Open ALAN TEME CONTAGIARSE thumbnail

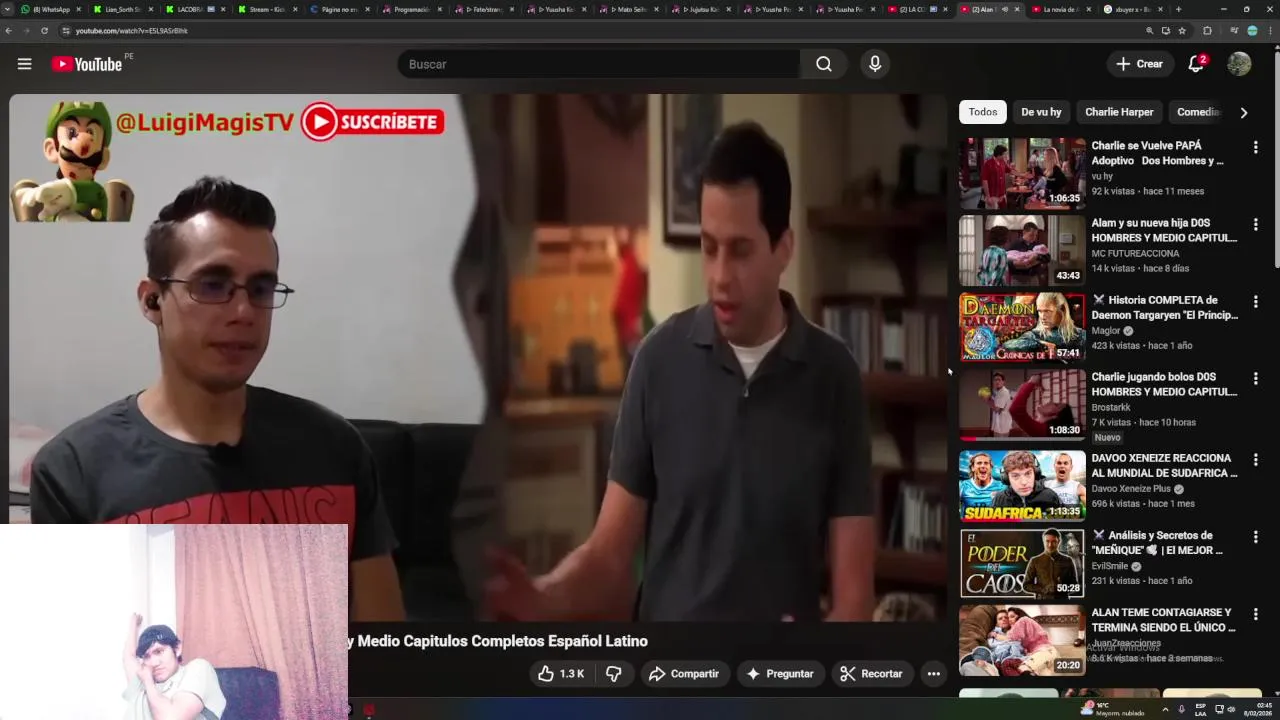(1022, 640)
